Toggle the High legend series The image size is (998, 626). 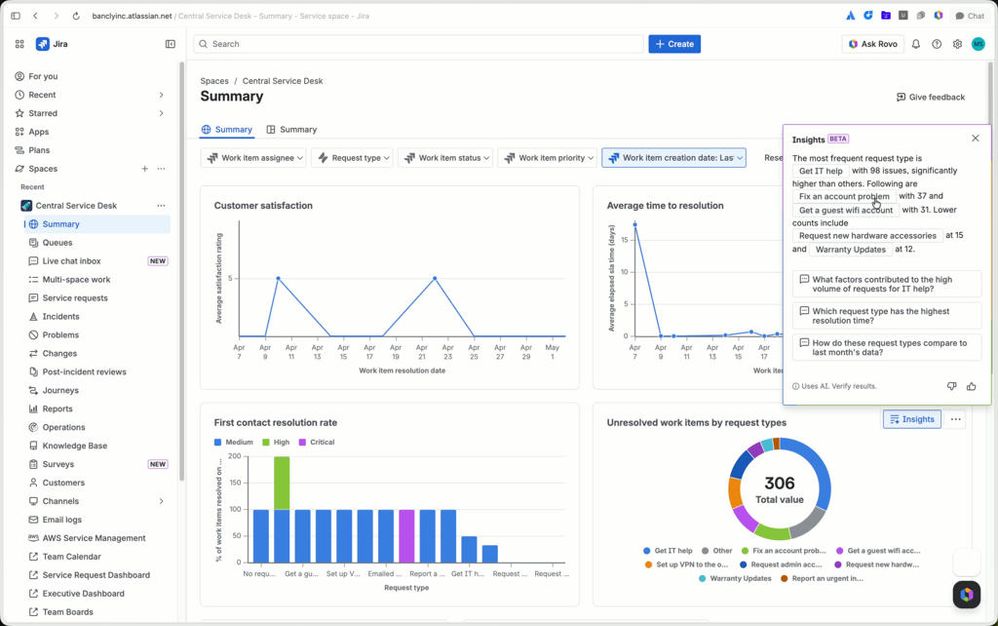click(276, 442)
